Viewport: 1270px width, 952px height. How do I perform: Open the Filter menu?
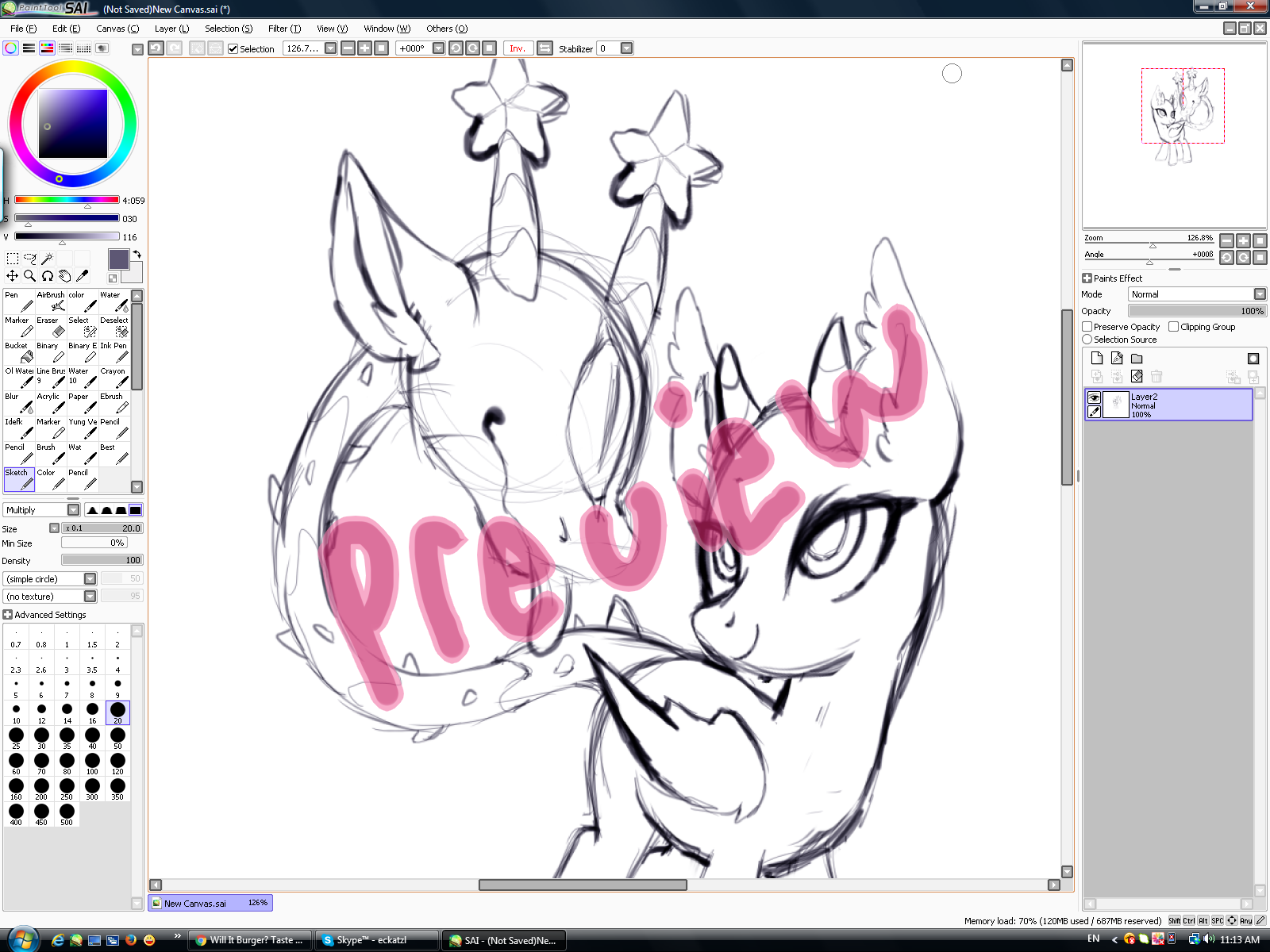click(284, 29)
